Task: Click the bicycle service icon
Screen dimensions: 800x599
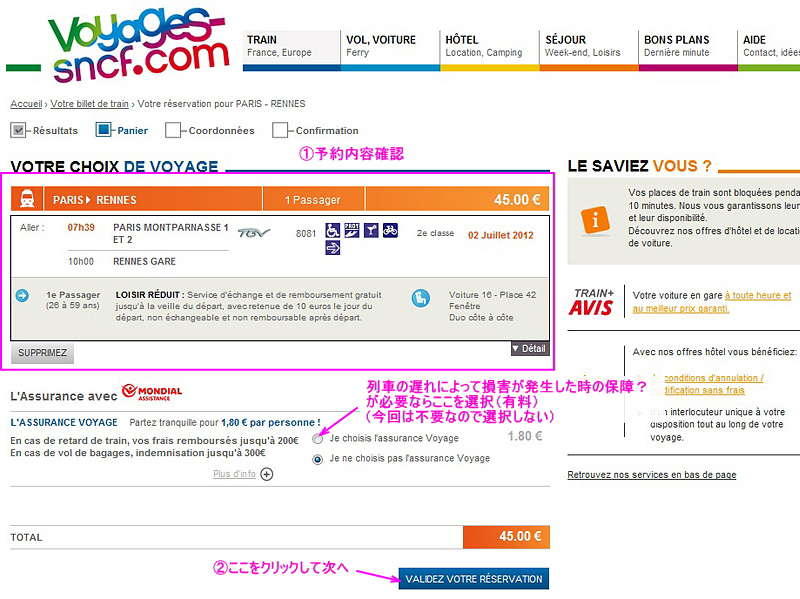Action: [390, 231]
